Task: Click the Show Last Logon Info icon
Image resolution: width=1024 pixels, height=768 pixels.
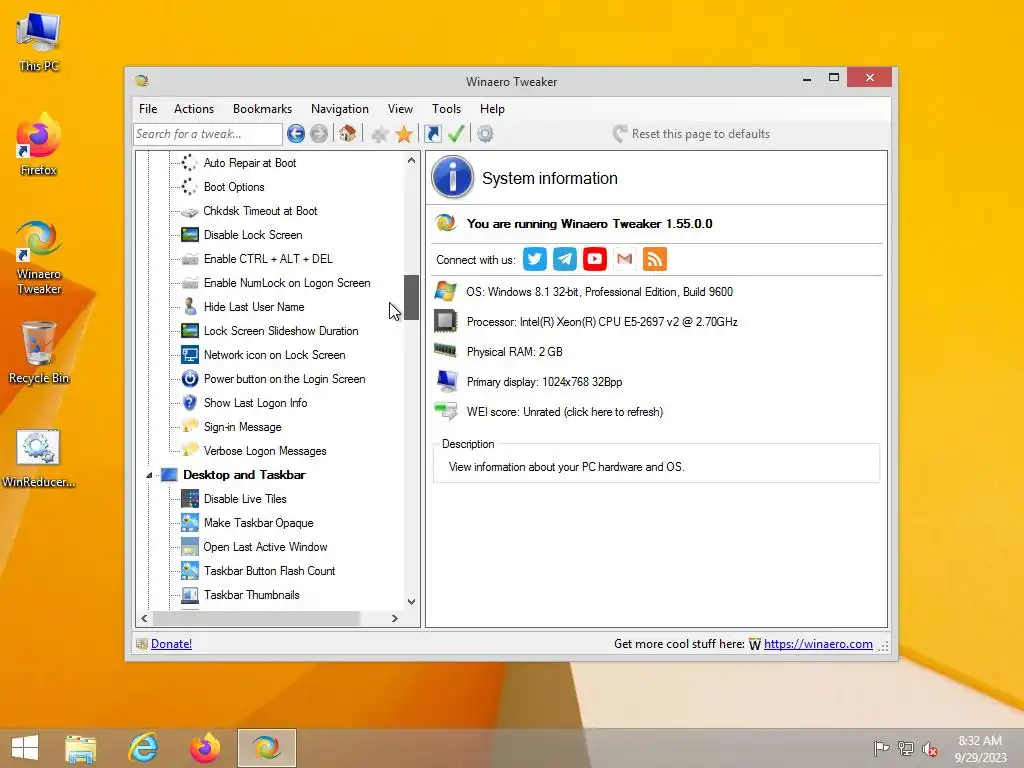Action: pyautogui.click(x=189, y=402)
